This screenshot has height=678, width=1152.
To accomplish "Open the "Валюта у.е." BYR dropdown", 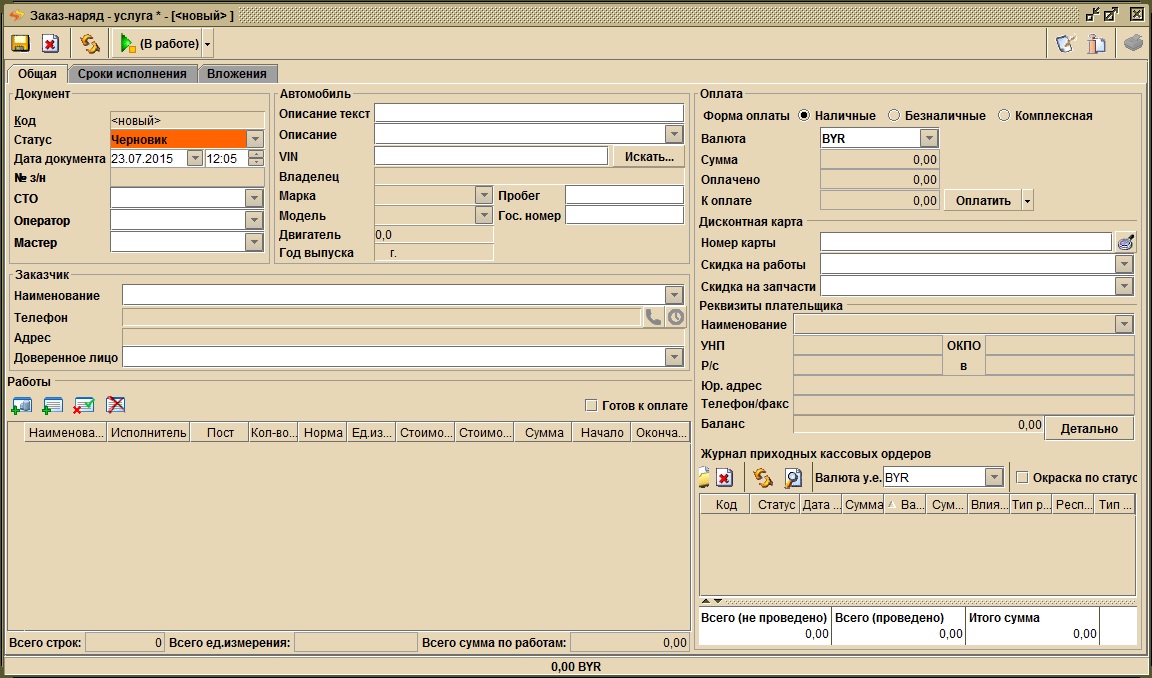I will click(994, 477).
